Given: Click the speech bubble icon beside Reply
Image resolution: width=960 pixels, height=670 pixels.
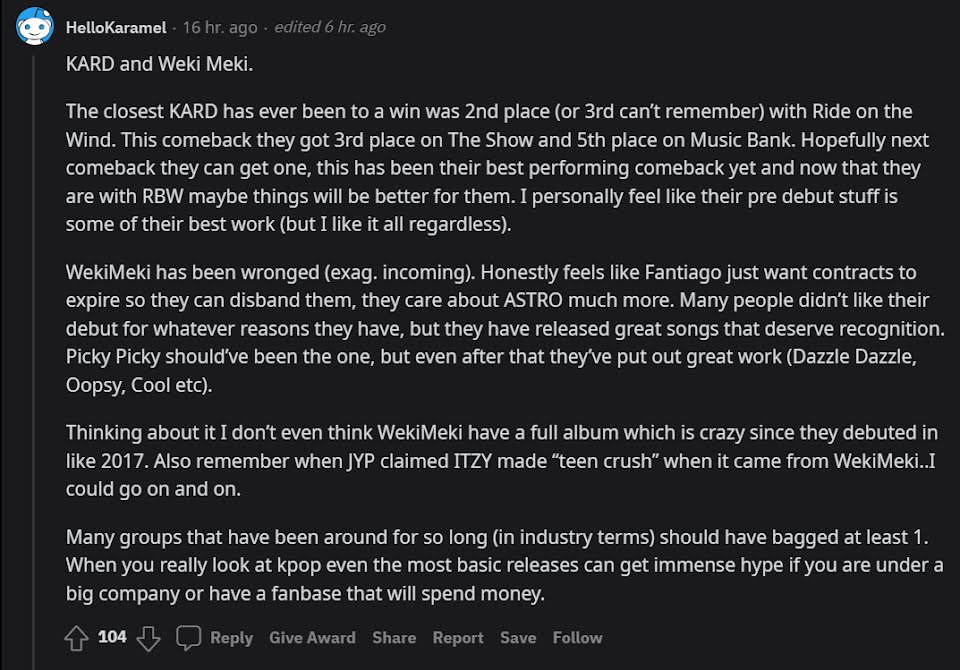Looking at the screenshot, I should tap(189, 638).
